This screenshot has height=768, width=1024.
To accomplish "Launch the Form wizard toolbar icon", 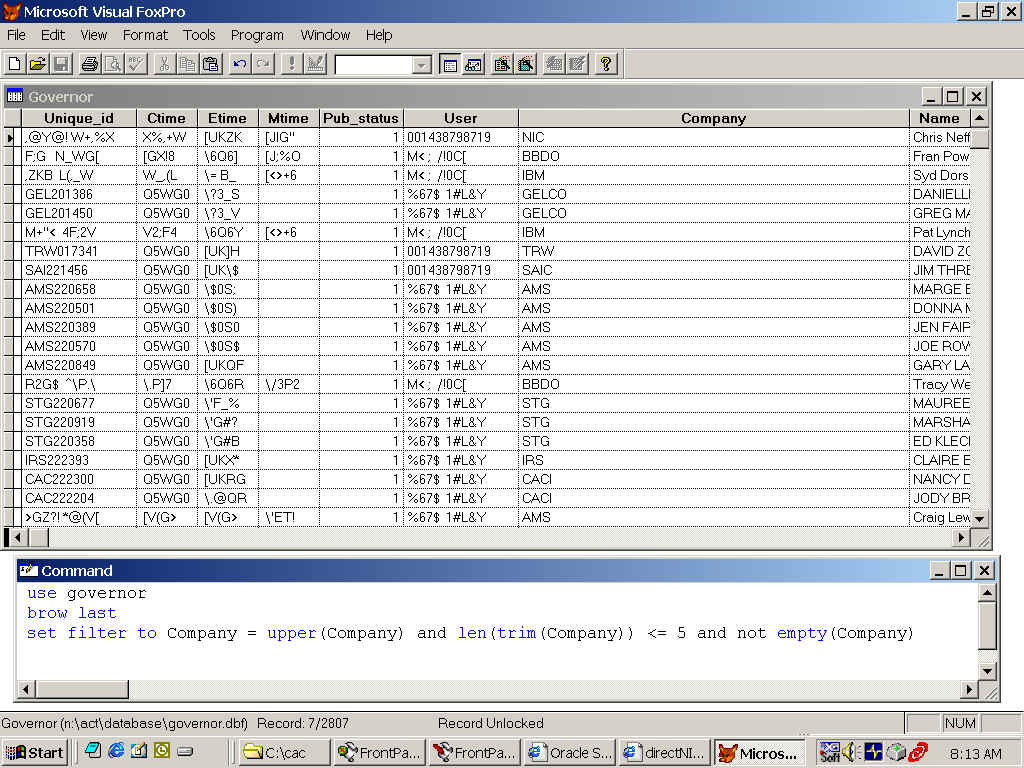I will pos(502,64).
